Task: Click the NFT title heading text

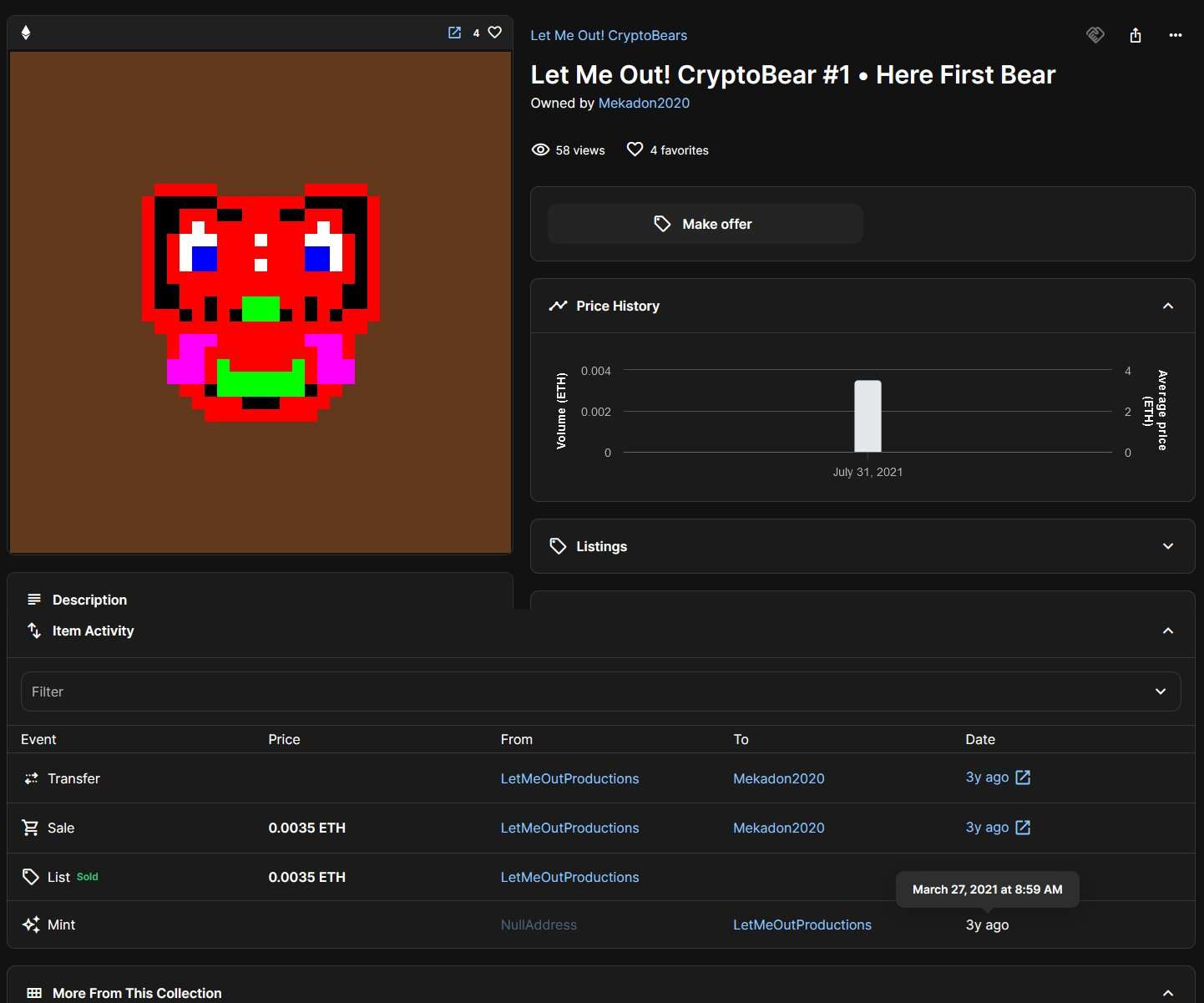Action: pos(792,74)
